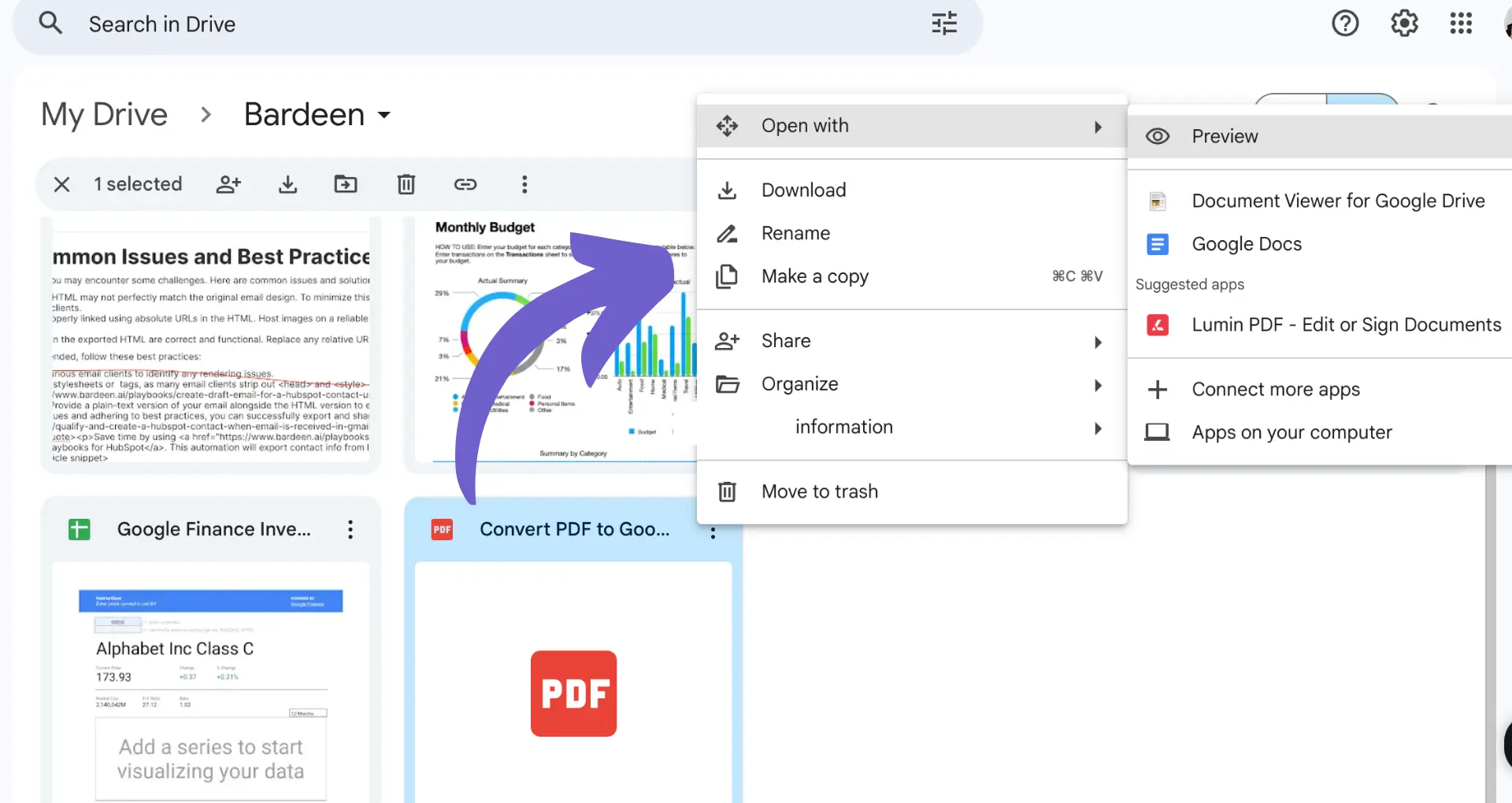This screenshot has width=1512, height=803.
Task: Choose Download from context menu
Action: [912, 190]
